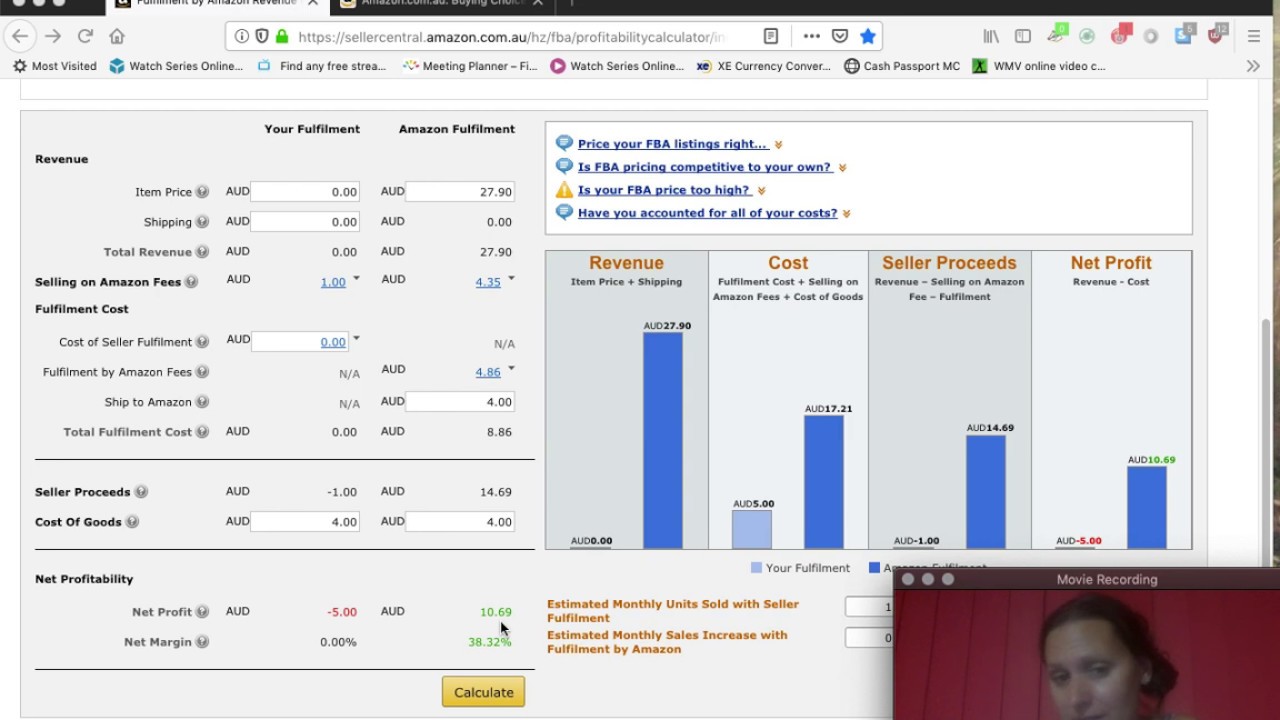The height and width of the screenshot is (720, 1280).
Task: Expand the 'Price your FBA listings right' chevron
Action: [778, 145]
